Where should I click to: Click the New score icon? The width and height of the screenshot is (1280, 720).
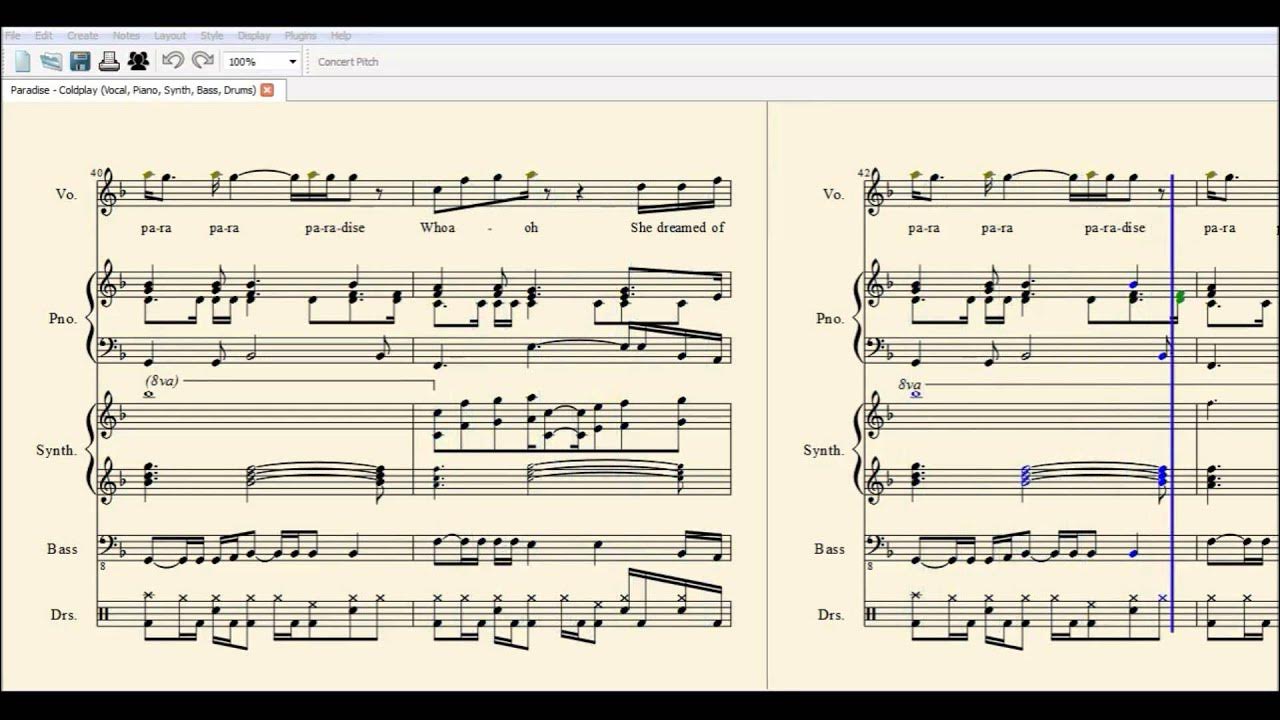point(23,61)
